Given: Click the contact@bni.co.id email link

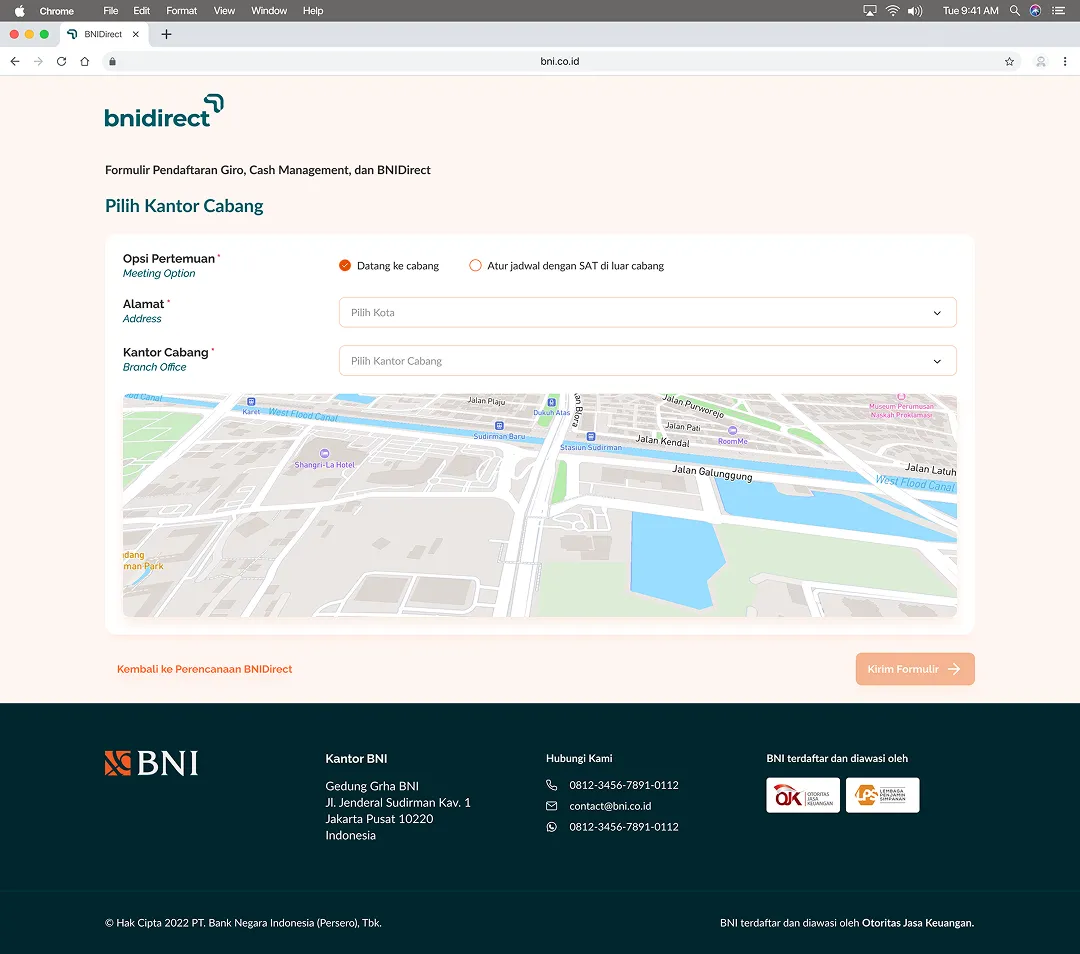Looking at the screenshot, I should point(610,806).
